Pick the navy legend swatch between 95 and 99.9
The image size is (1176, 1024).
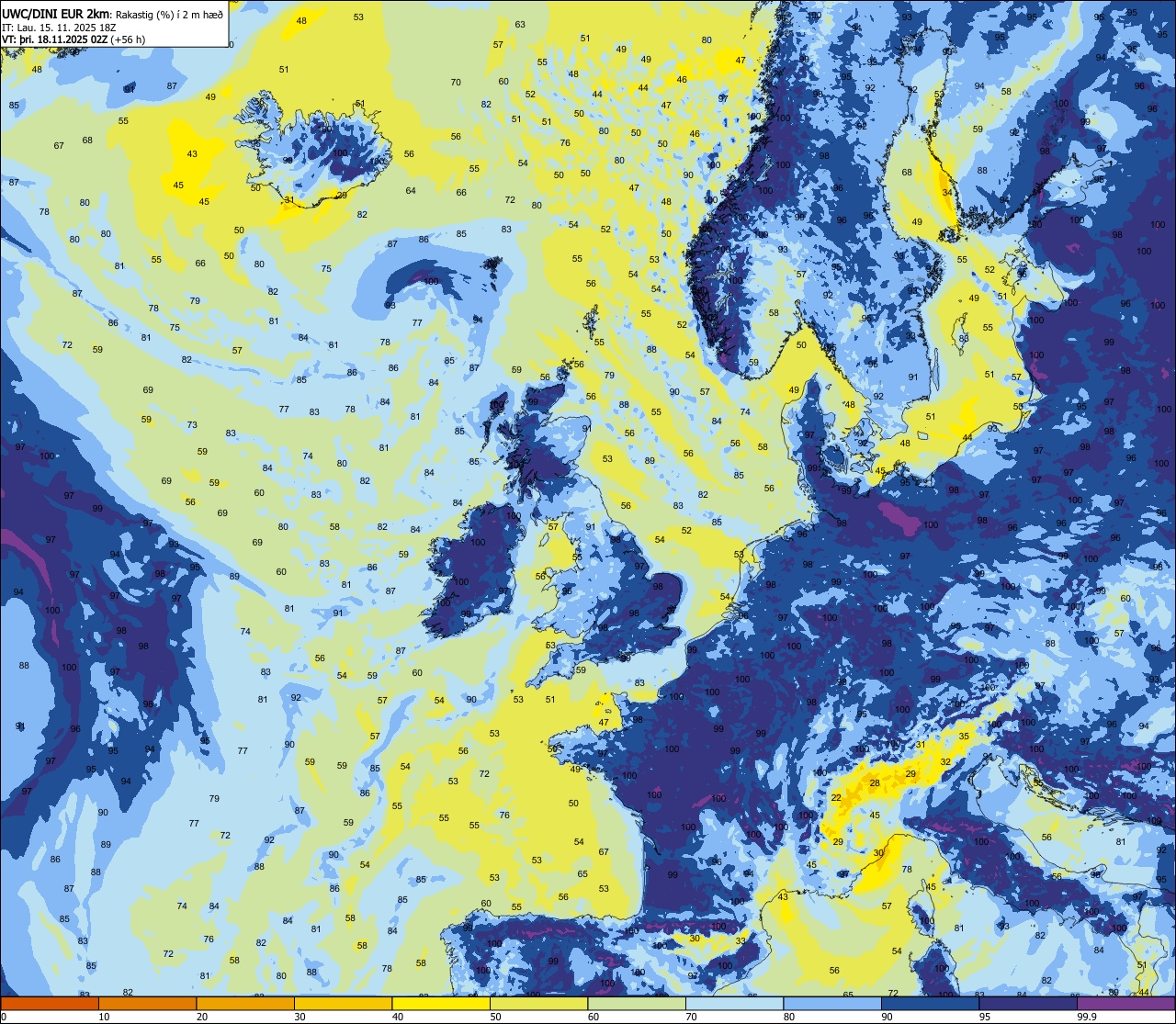click(1028, 1003)
